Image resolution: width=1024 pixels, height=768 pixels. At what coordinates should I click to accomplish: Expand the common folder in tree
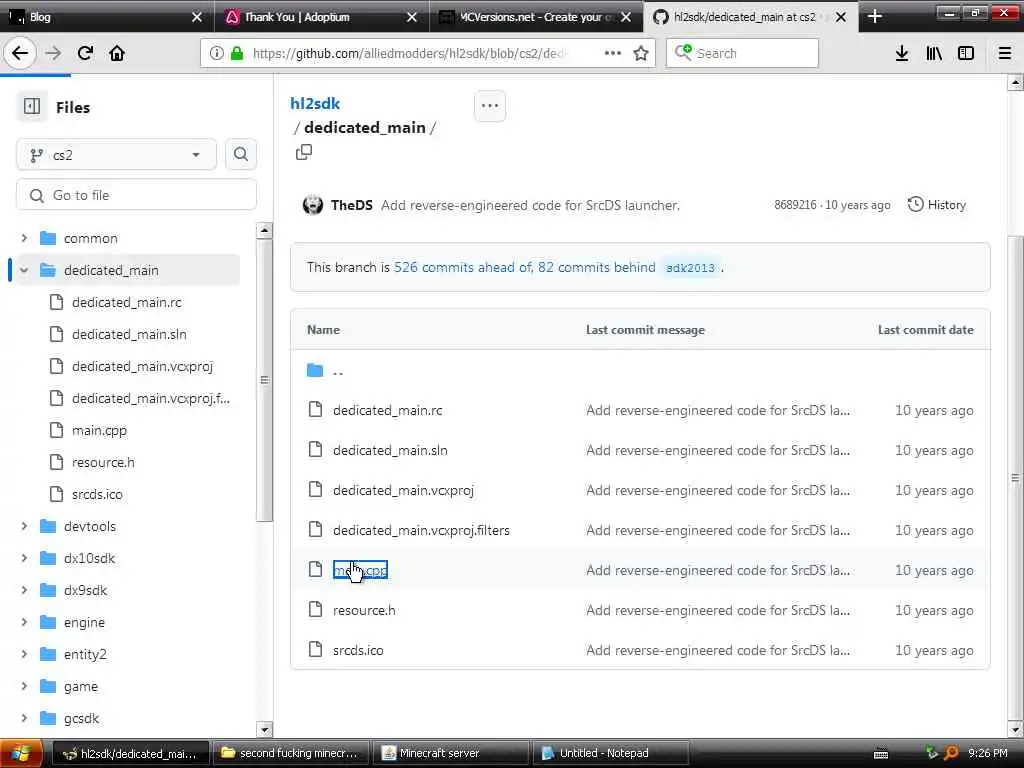[24, 238]
